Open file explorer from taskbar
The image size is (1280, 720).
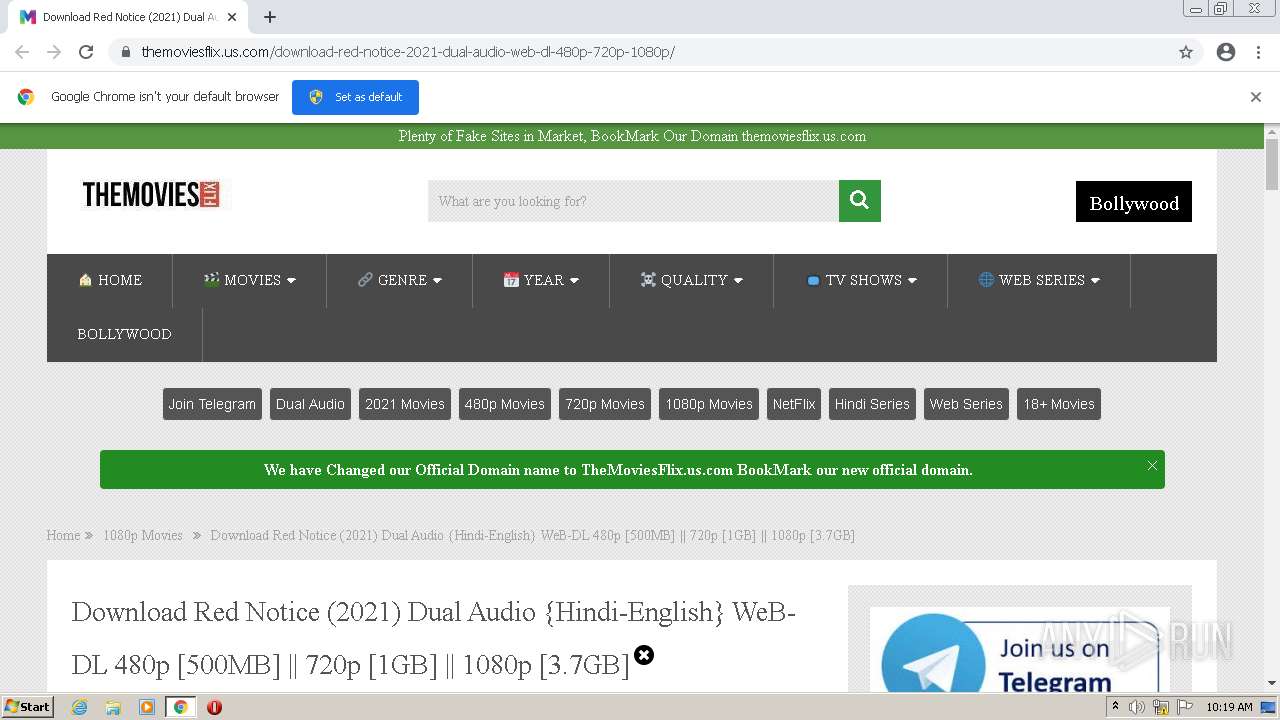tap(113, 707)
